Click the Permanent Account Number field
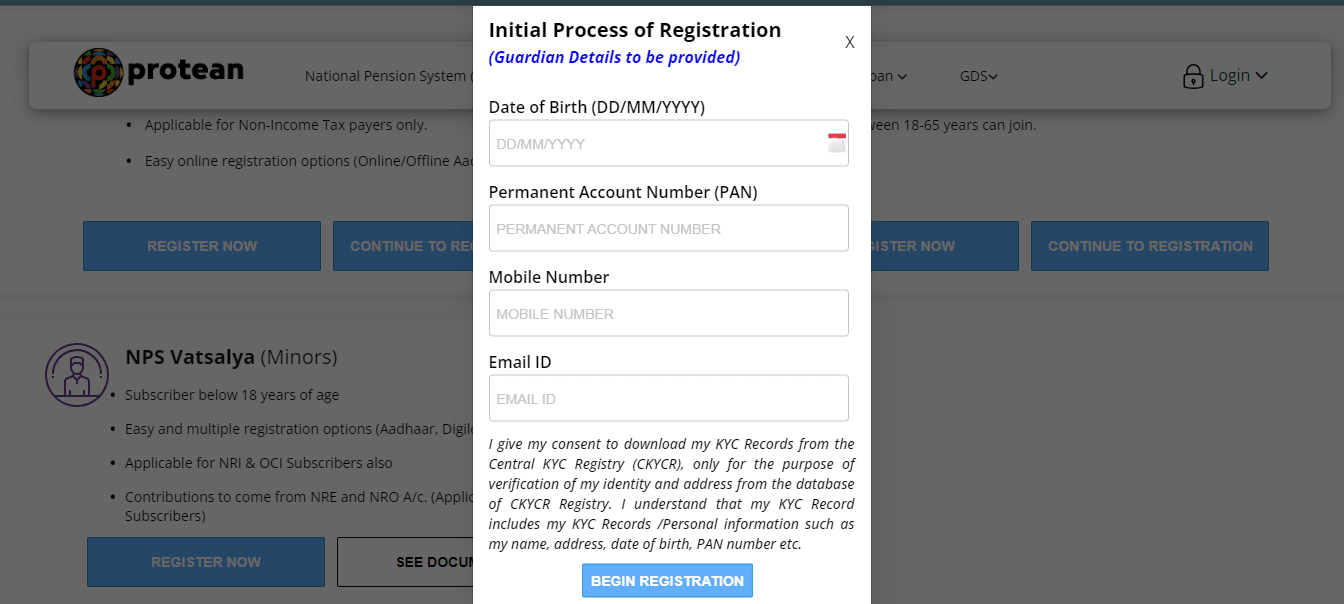This screenshot has height=604, width=1344. pos(668,227)
